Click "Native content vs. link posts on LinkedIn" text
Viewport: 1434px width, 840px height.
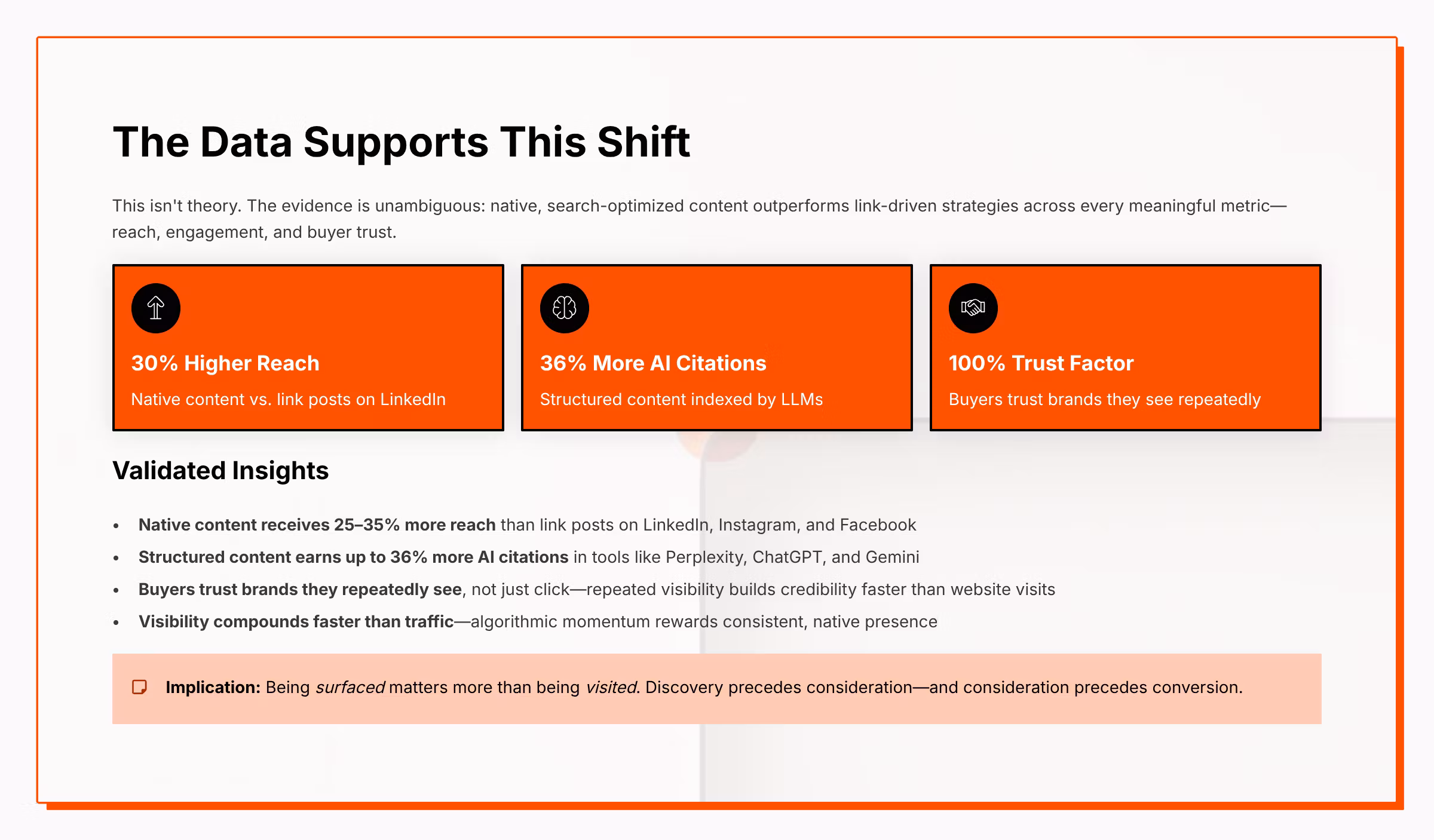coord(288,399)
